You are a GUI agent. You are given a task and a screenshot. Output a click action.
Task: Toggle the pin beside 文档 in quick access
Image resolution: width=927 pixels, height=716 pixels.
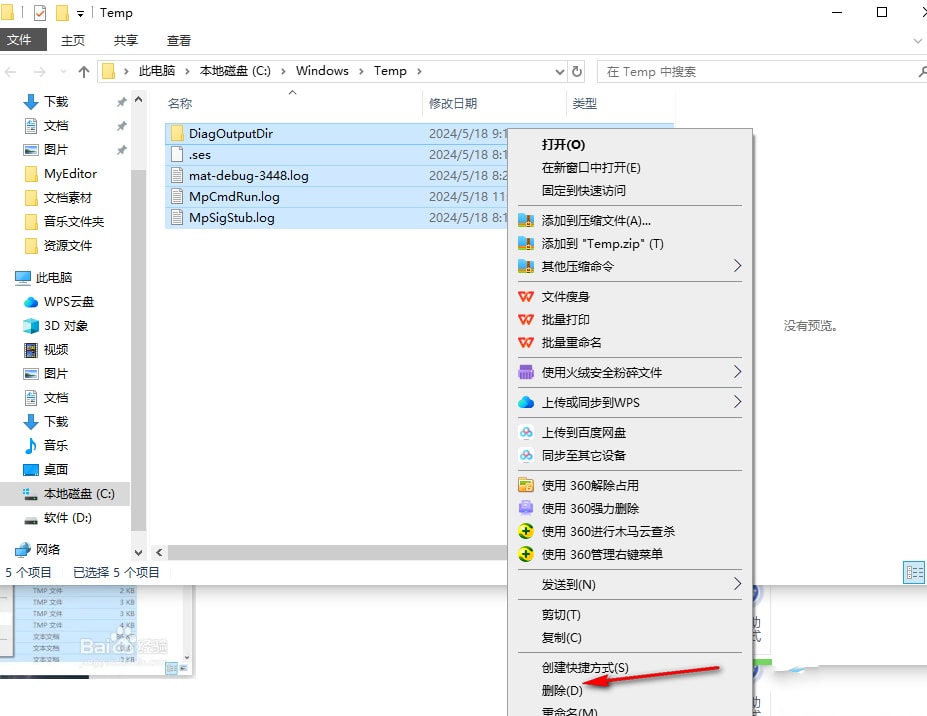(121, 124)
